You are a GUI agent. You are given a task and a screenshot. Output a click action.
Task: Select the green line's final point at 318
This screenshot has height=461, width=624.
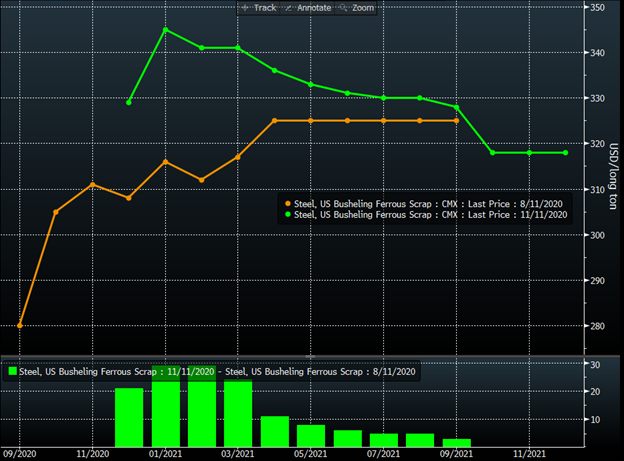click(566, 152)
